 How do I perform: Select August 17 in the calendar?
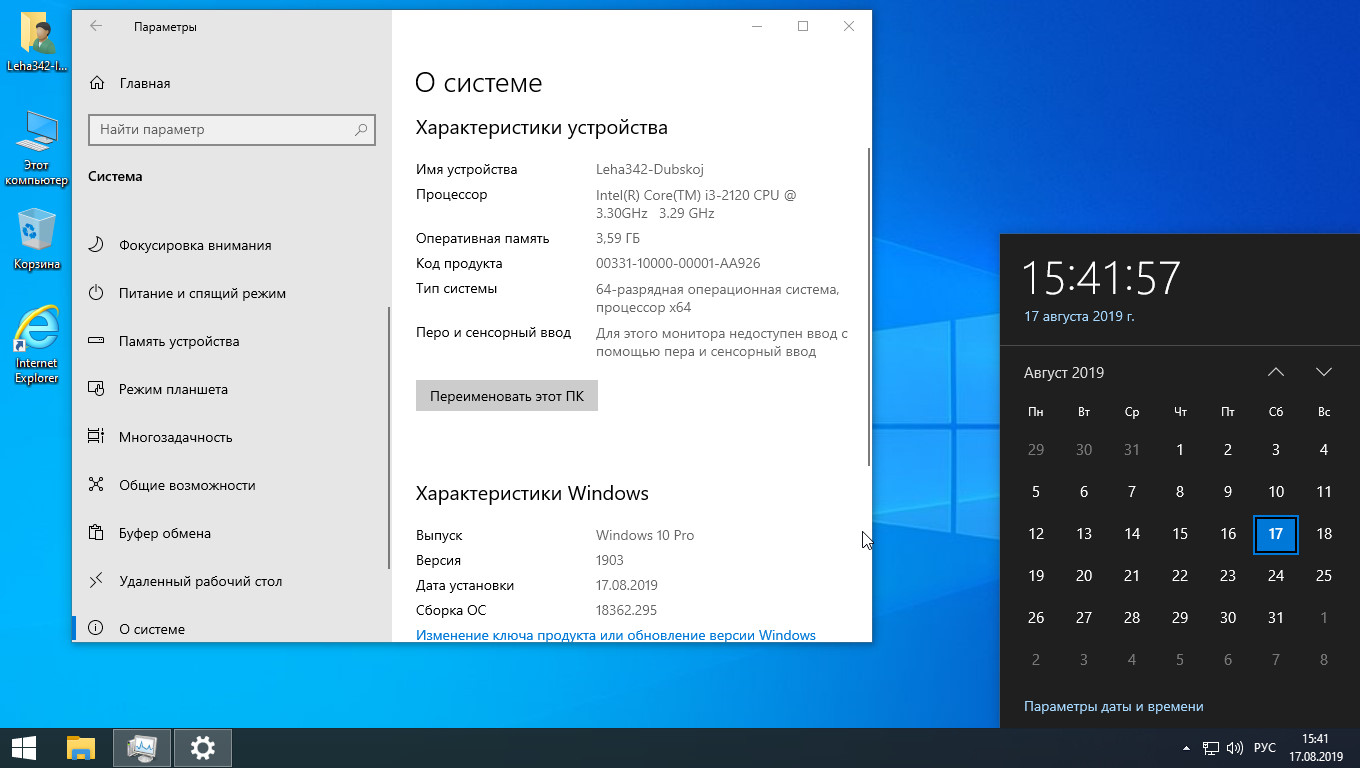tap(1276, 534)
